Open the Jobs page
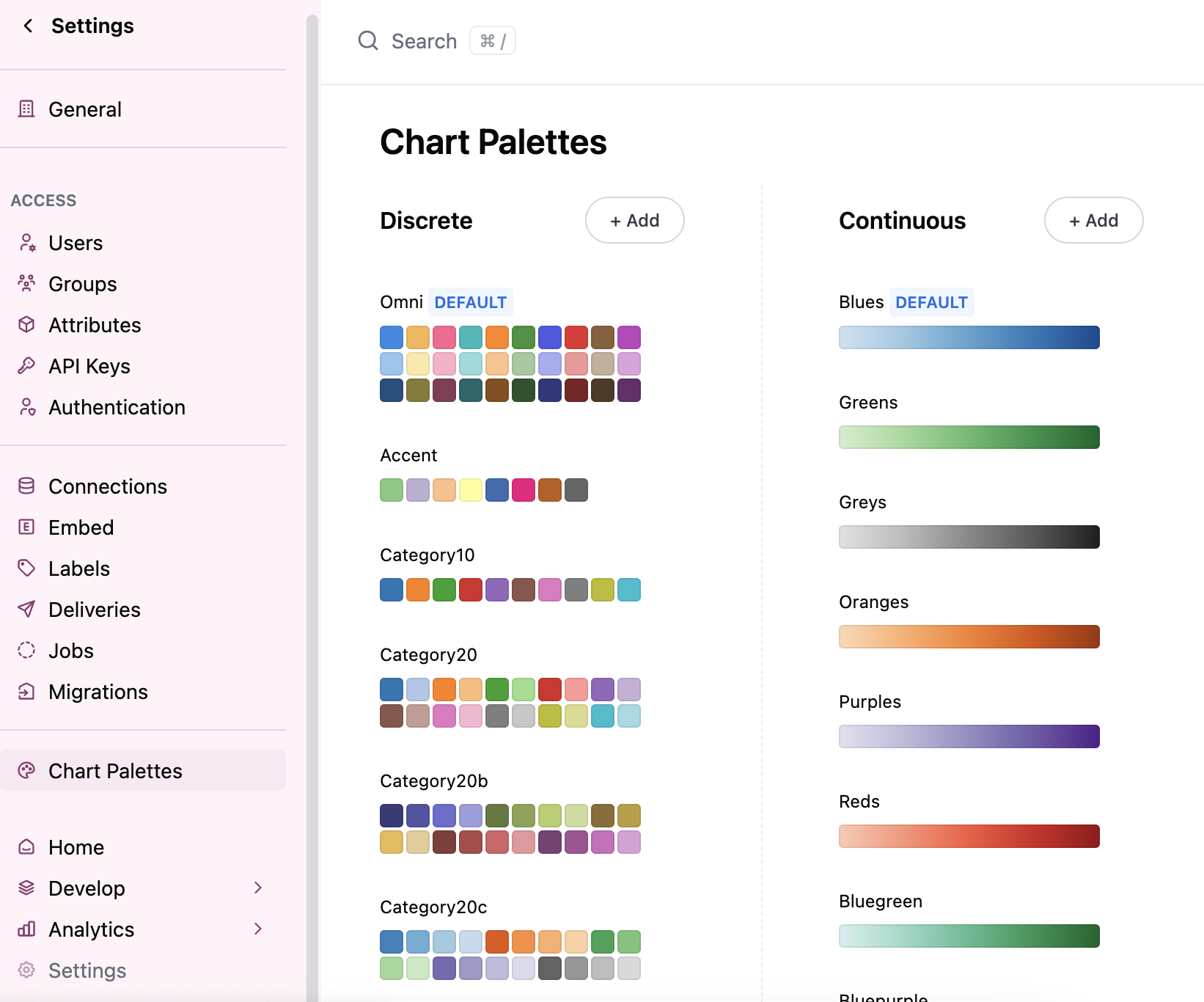This screenshot has width=1204, height=1002. (x=70, y=651)
